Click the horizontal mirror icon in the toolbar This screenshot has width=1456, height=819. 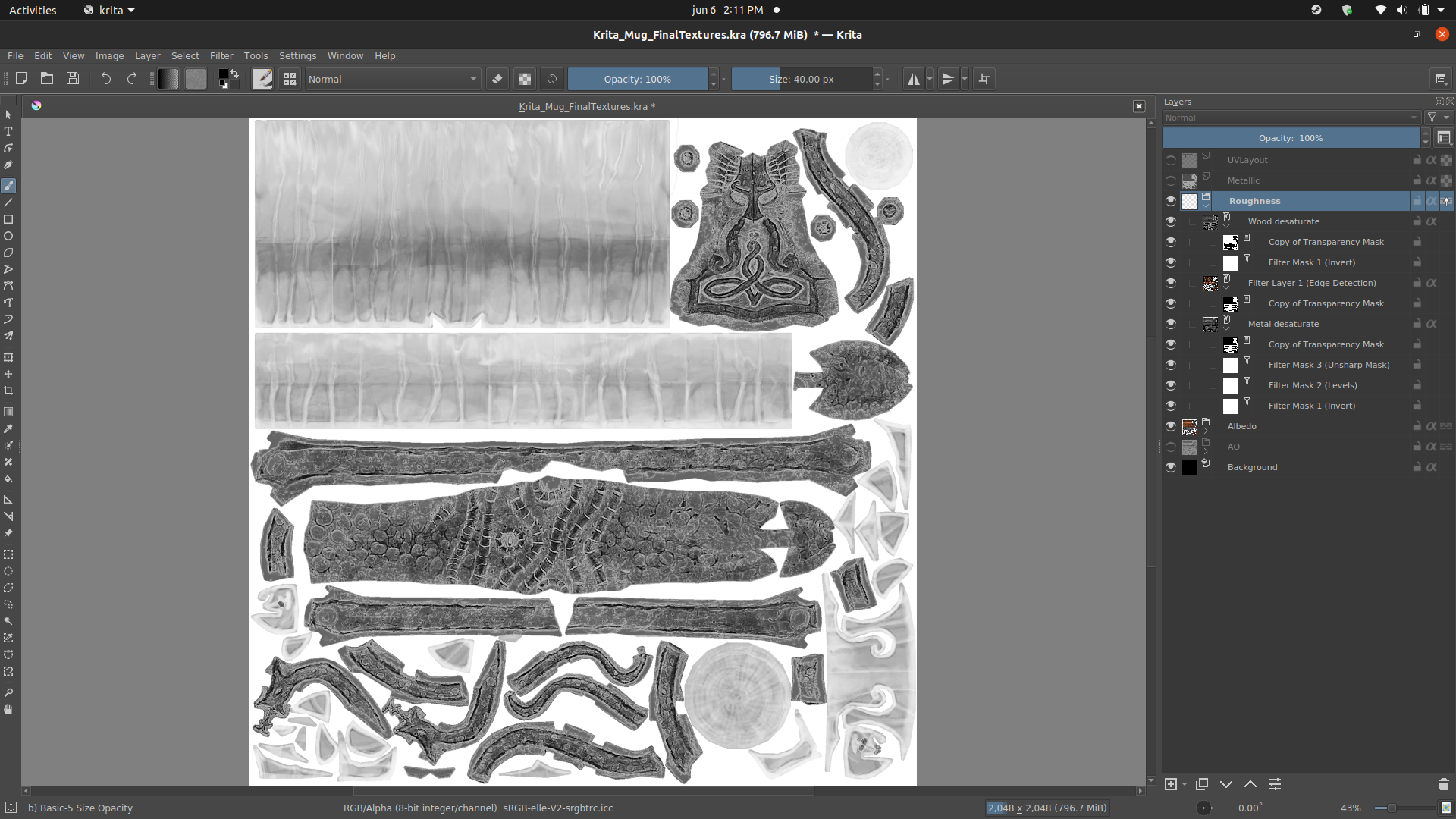[x=915, y=79]
